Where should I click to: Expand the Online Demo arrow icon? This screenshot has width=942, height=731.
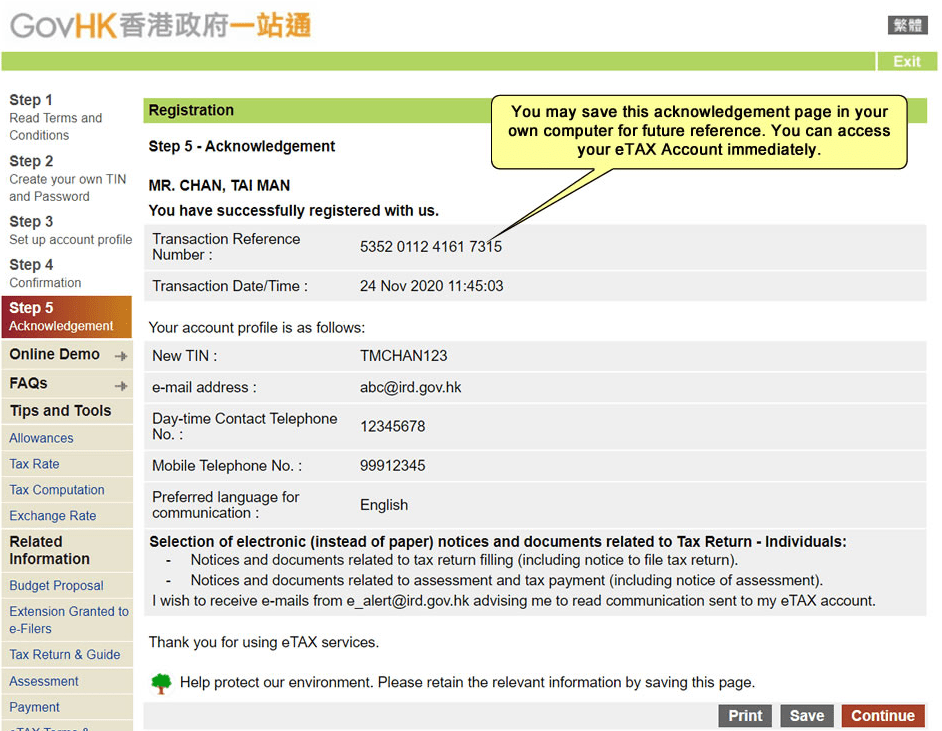click(x=121, y=356)
